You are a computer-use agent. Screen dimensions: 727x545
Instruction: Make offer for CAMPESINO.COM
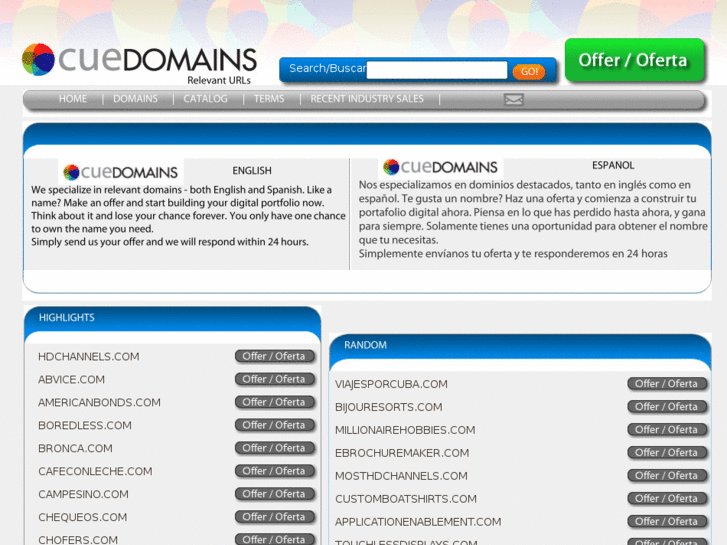(274, 494)
